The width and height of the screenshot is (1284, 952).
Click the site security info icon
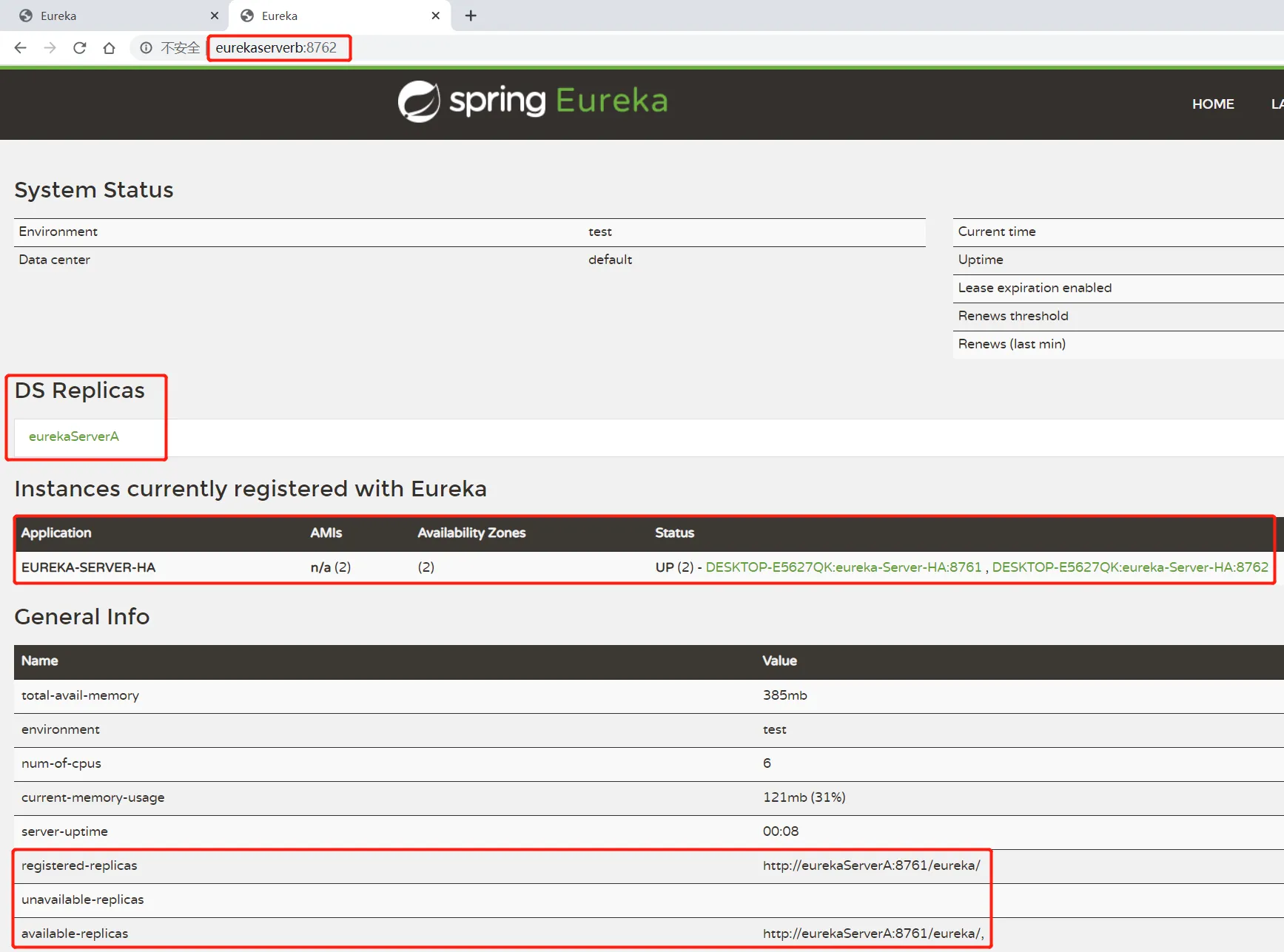147,48
